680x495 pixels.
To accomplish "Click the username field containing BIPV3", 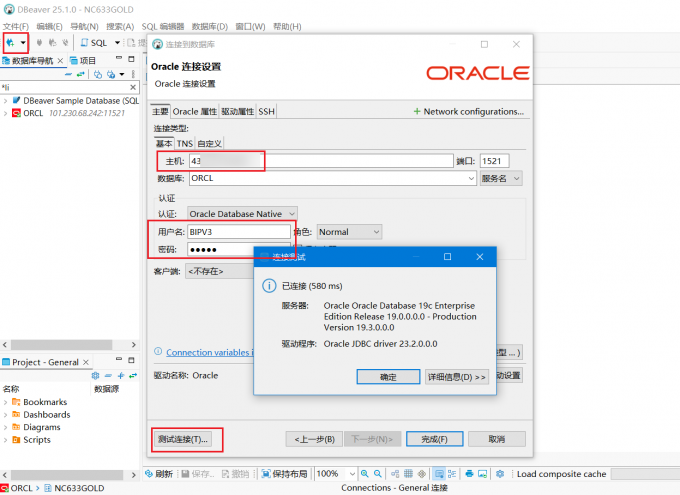I will [239, 232].
